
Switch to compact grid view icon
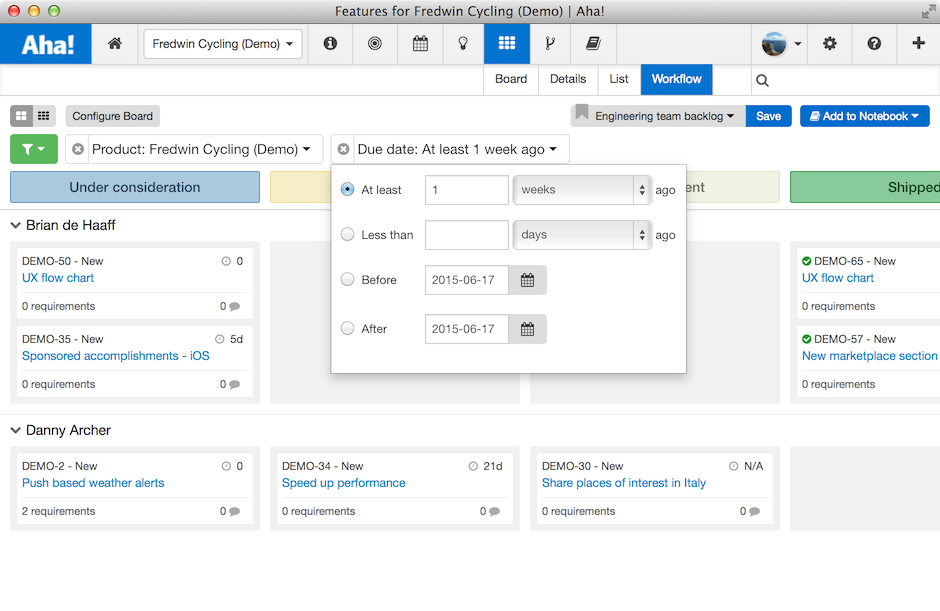coord(44,116)
